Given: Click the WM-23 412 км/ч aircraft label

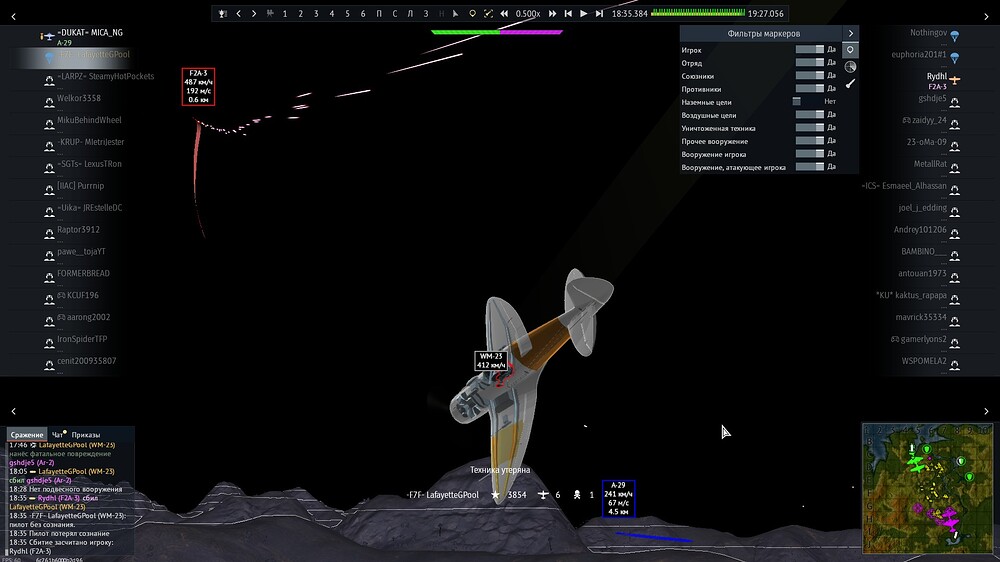Looking at the screenshot, I should [x=491, y=360].
